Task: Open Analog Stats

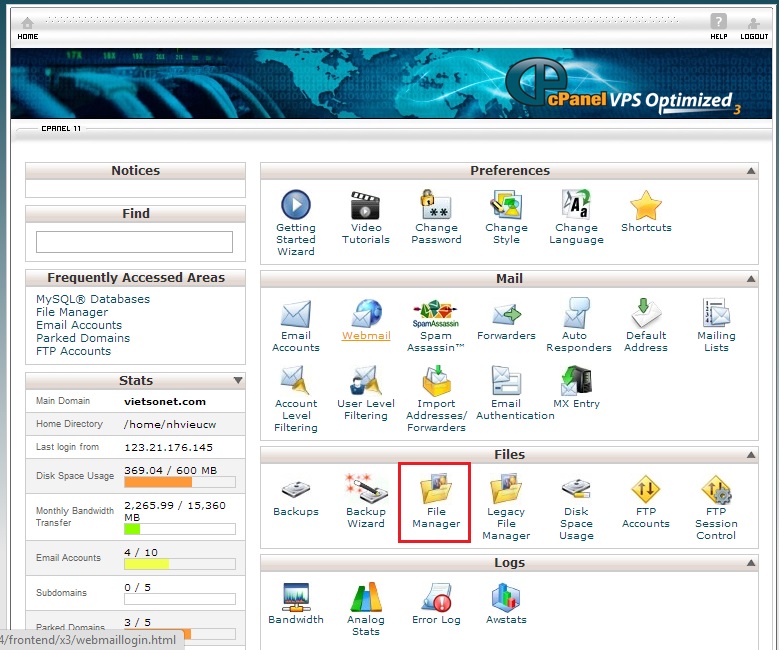Action: [366, 609]
